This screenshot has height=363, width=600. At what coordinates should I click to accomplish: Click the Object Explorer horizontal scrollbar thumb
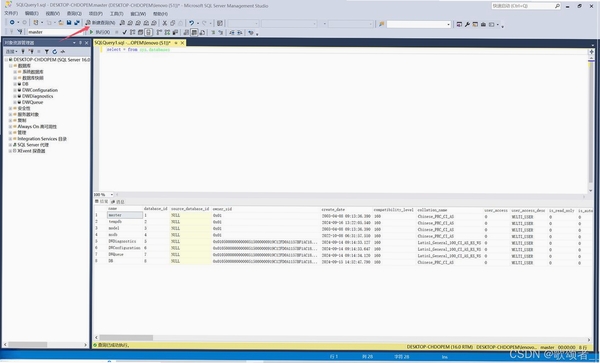(x=28, y=345)
